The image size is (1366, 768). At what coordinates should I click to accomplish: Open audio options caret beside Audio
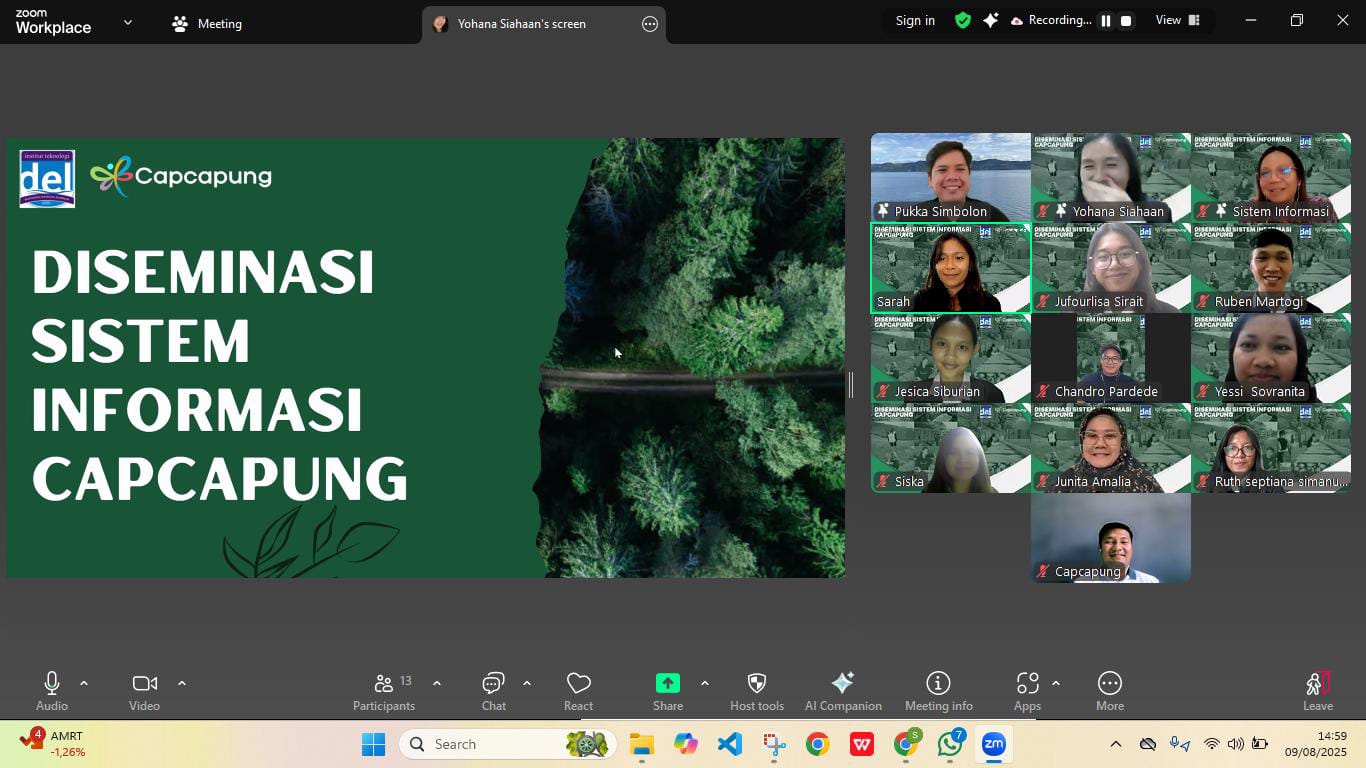[84, 683]
